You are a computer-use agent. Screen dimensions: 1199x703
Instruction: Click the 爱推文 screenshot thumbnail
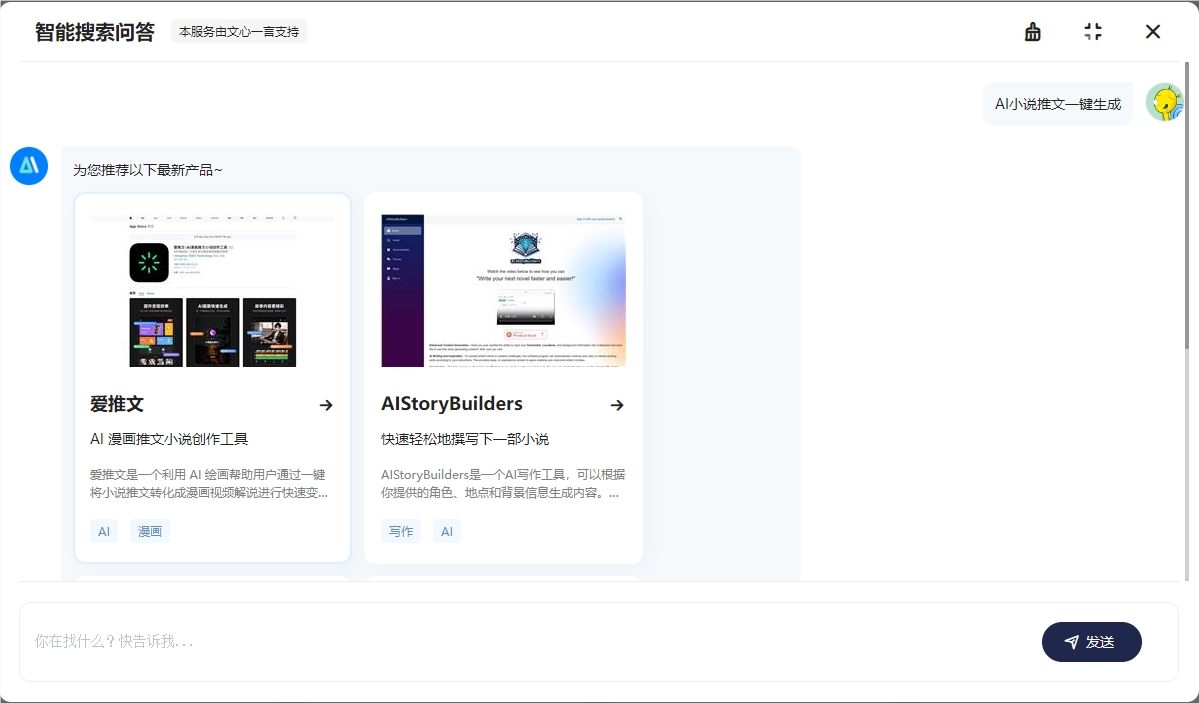213,291
